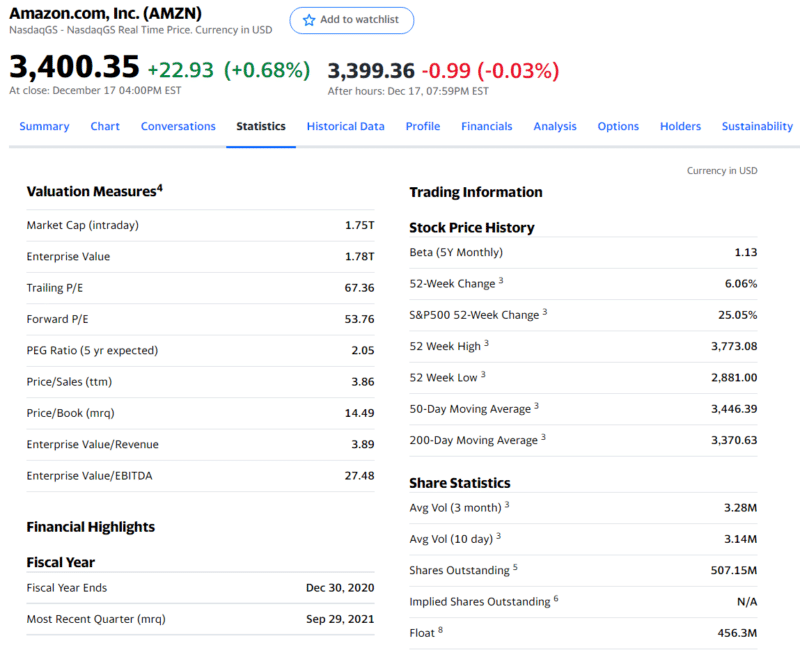Switch to the Summary tab
800x650 pixels.
click(44, 126)
